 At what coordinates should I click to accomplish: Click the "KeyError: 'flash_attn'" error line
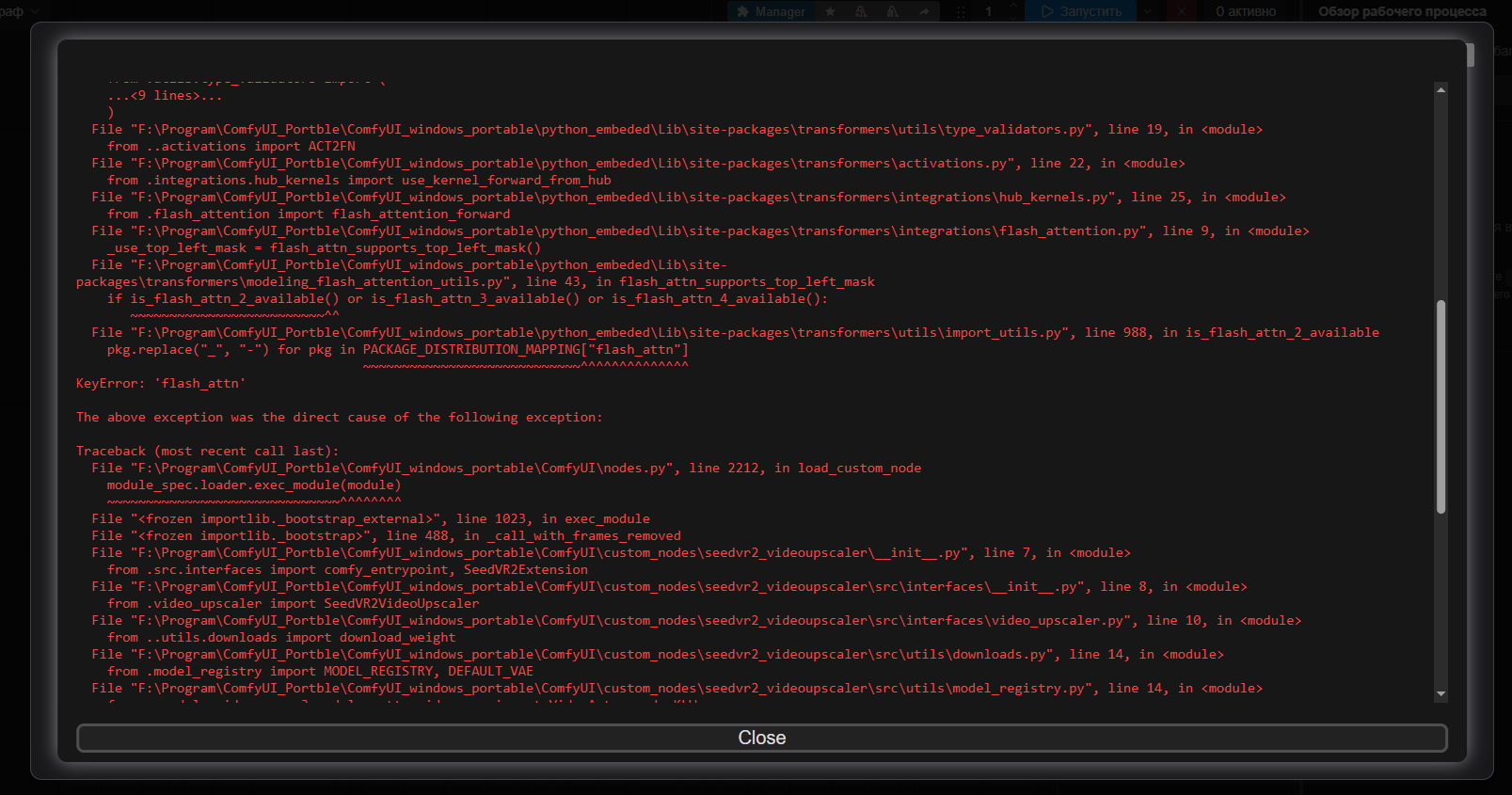[160, 383]
